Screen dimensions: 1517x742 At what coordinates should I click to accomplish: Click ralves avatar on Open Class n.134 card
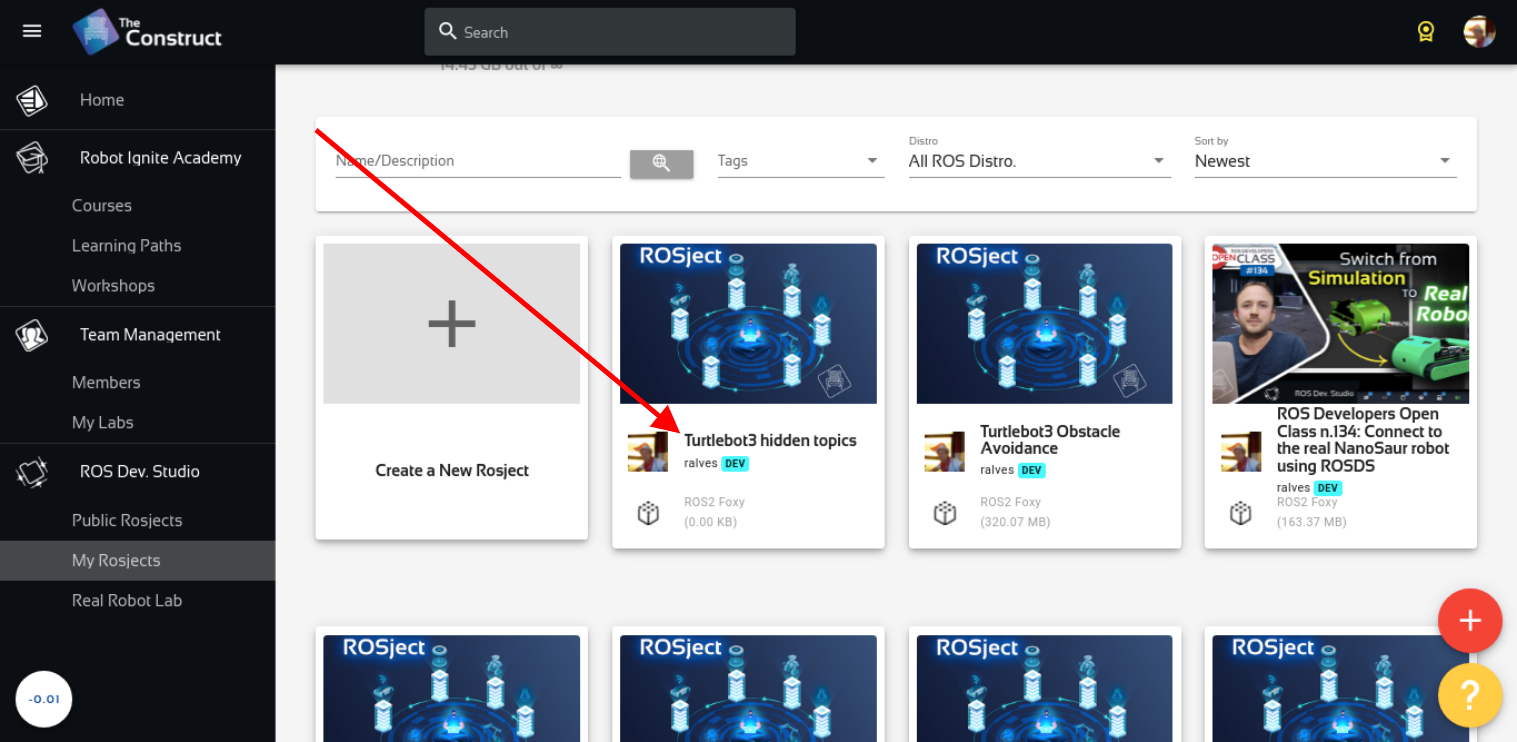coord(1241,452)
